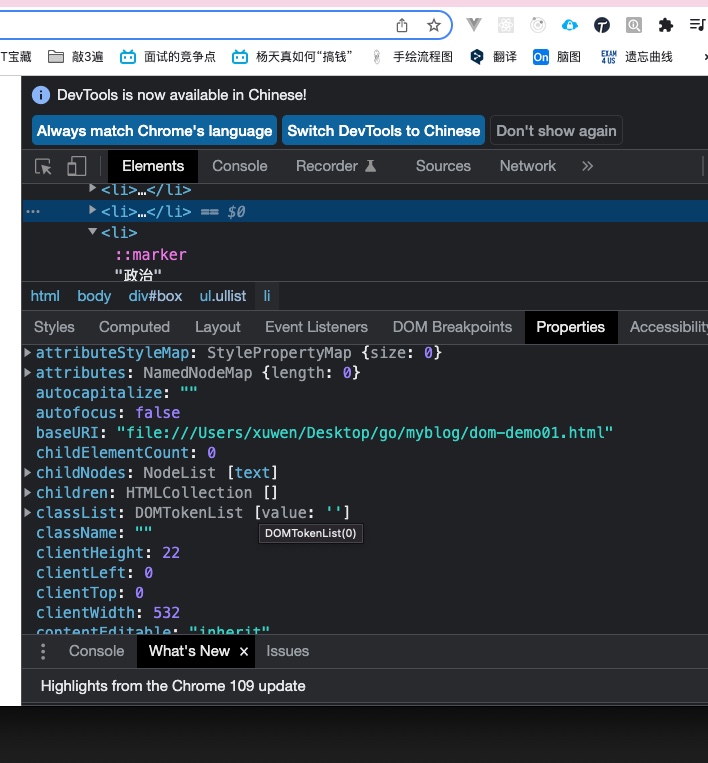Click the baseURI file path value

click(x=365, y=433)
